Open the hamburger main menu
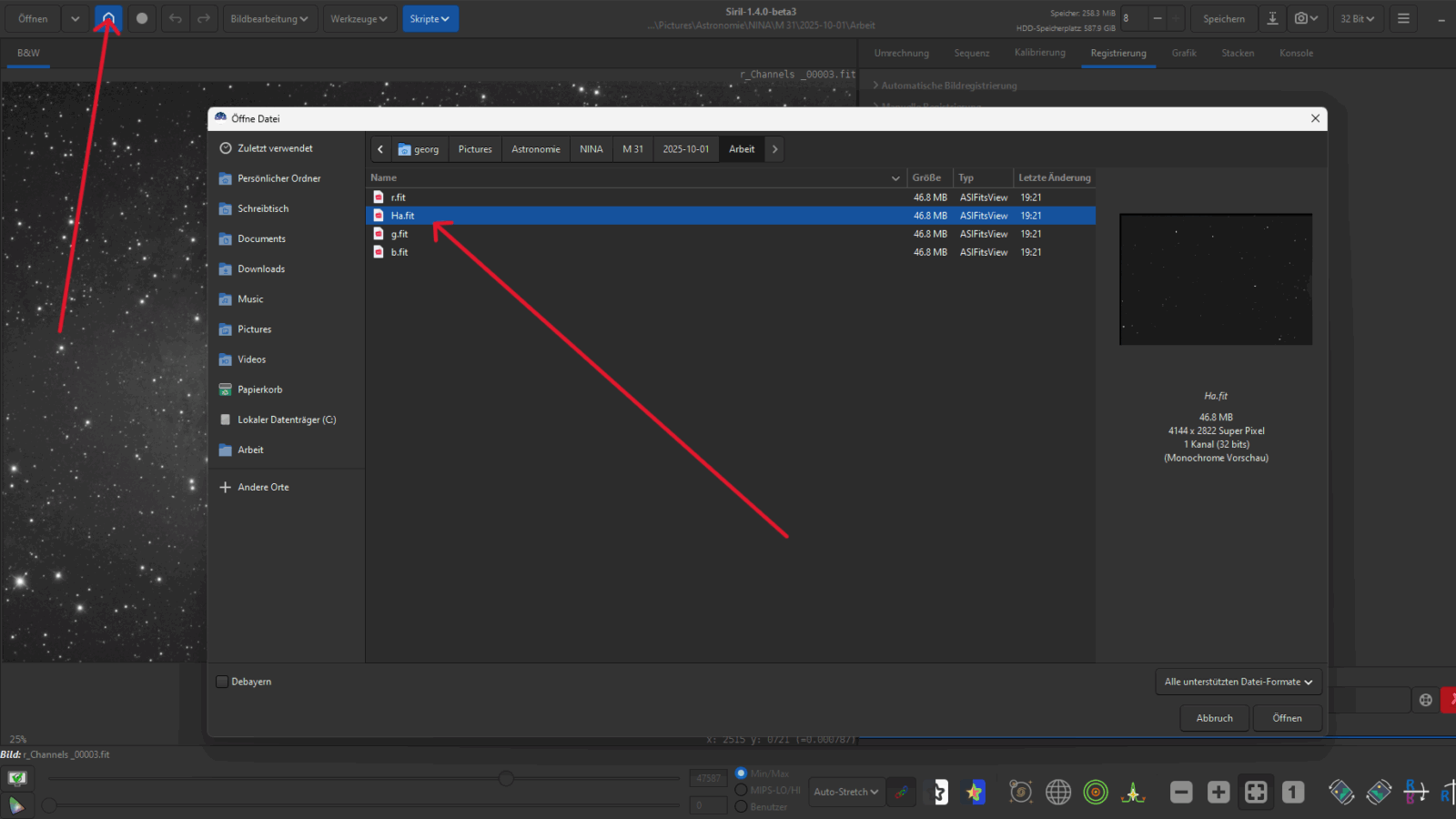Image resolution: width=1456 pixels, height=819 pixels. coord(1403,18)
